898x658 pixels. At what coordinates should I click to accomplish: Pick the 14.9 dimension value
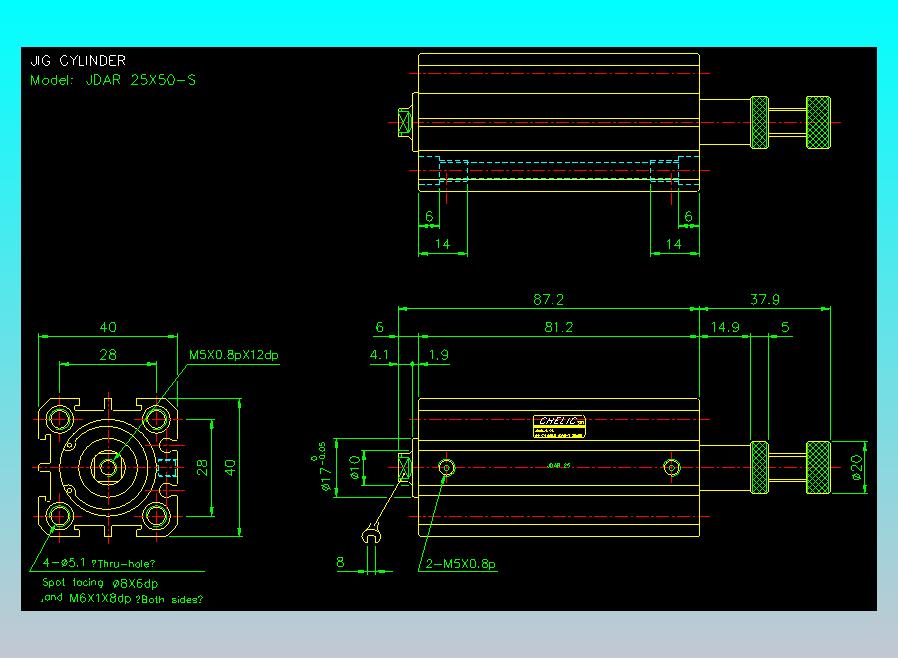coord(725,327)
